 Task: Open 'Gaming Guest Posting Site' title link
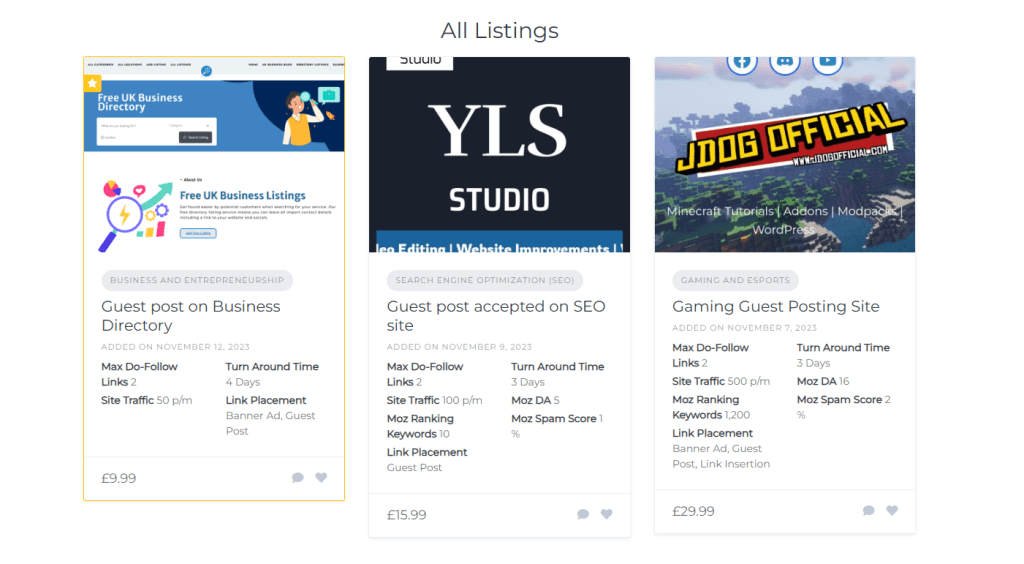[775, 307]
